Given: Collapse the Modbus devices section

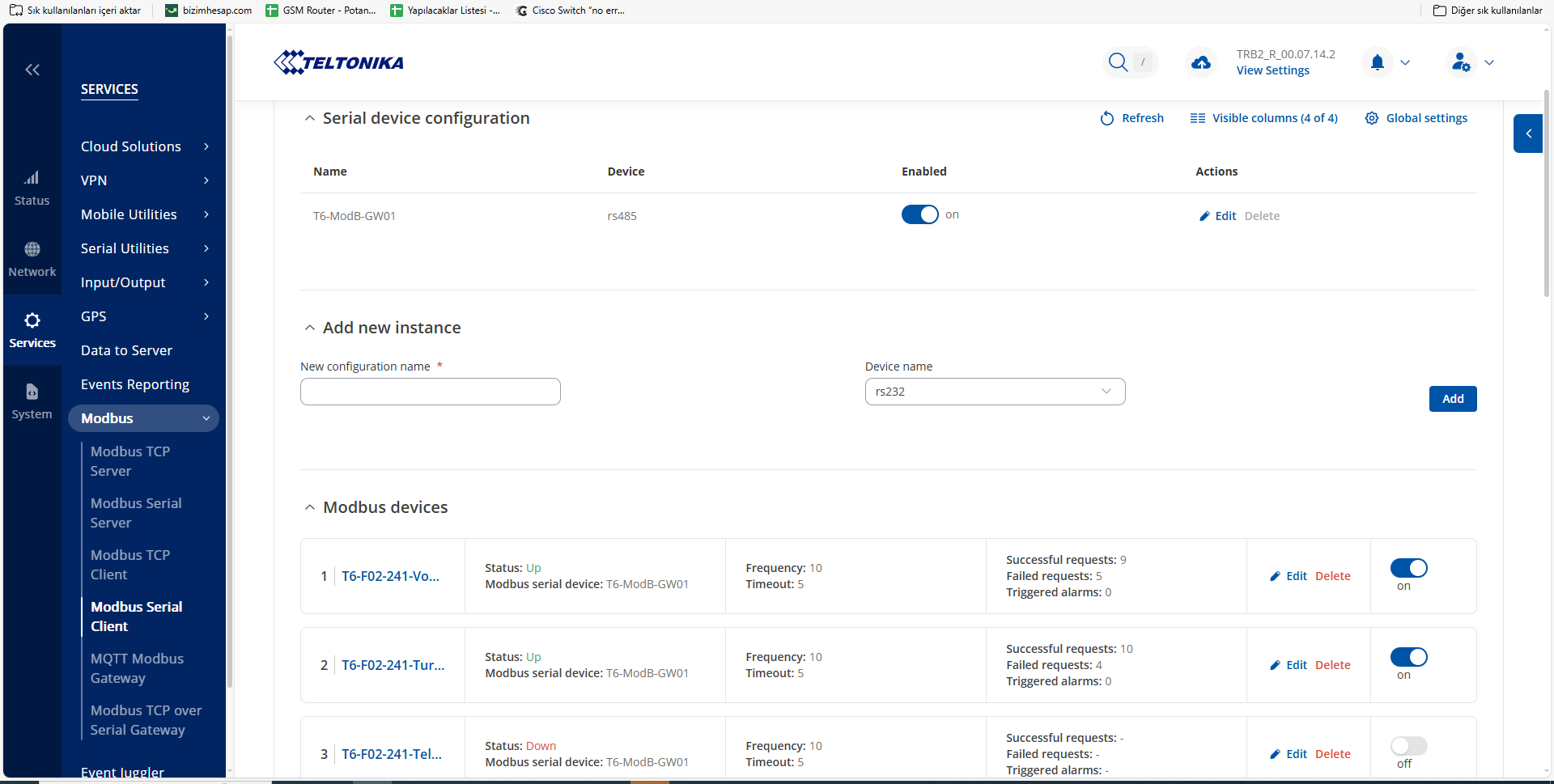Looking at the screenshot, I should click(x=309, y=507).
